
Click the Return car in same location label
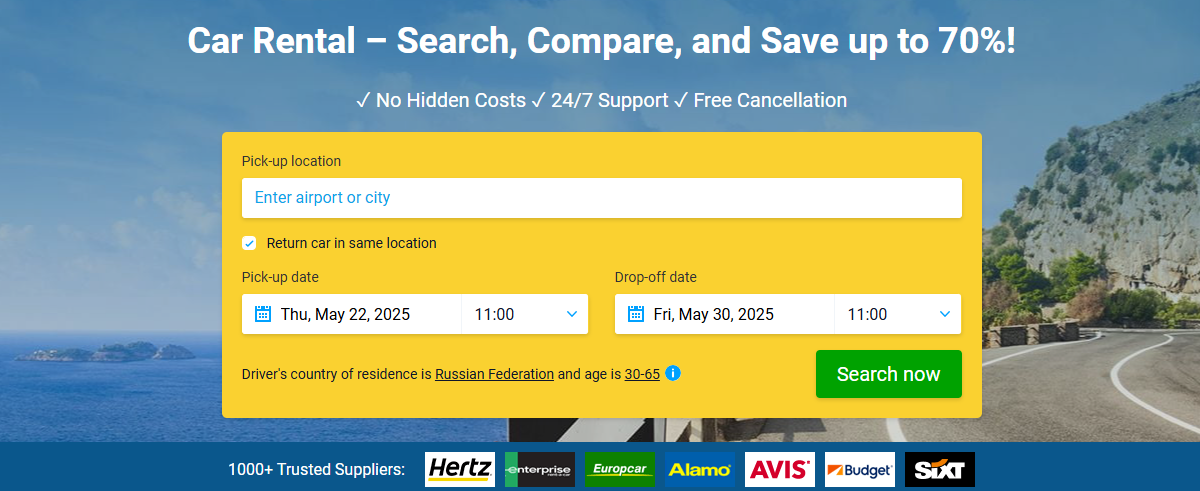pos(351,243)
